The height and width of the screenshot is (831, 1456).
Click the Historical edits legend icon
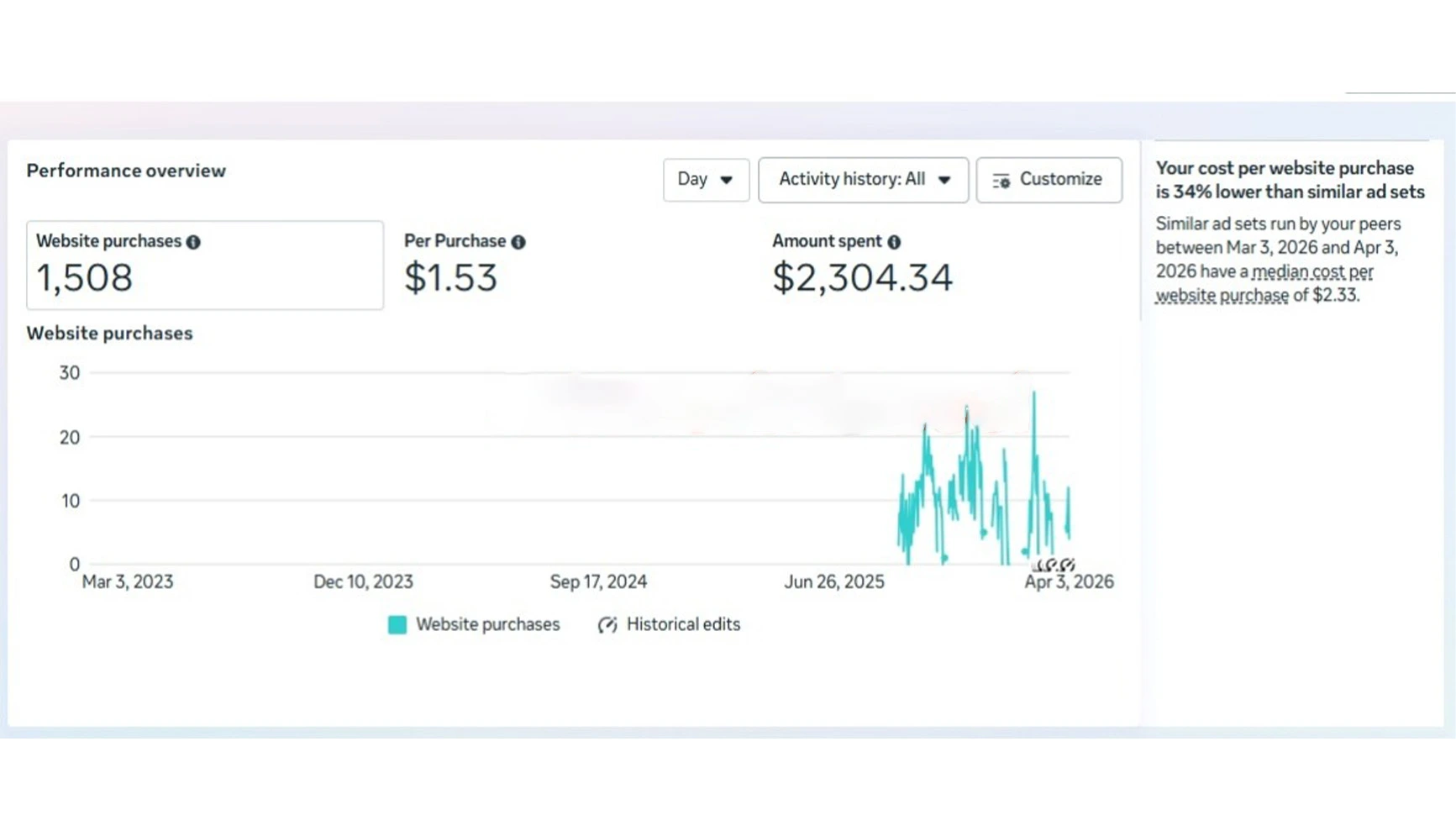click(607, 625)
